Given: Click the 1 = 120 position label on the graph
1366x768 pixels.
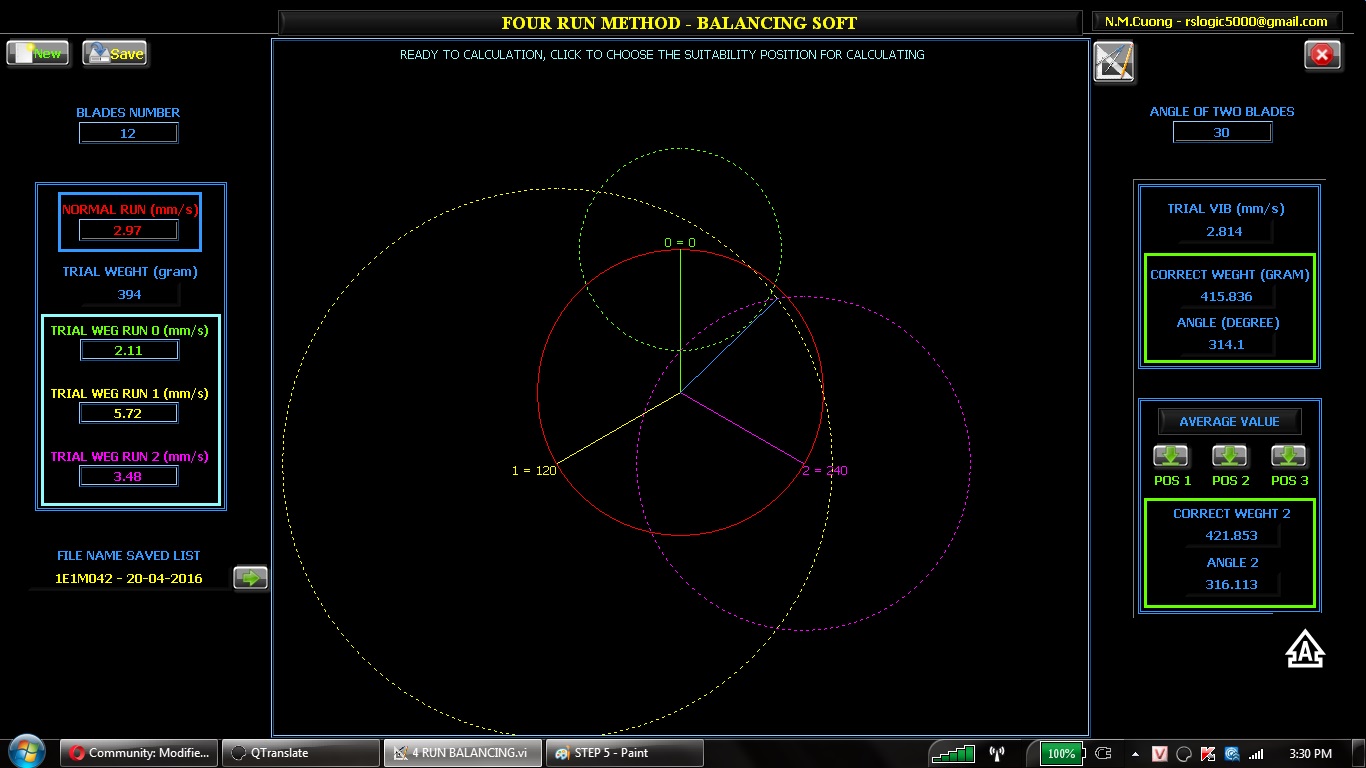Looking at the screenshot, I should pos(534,470).
